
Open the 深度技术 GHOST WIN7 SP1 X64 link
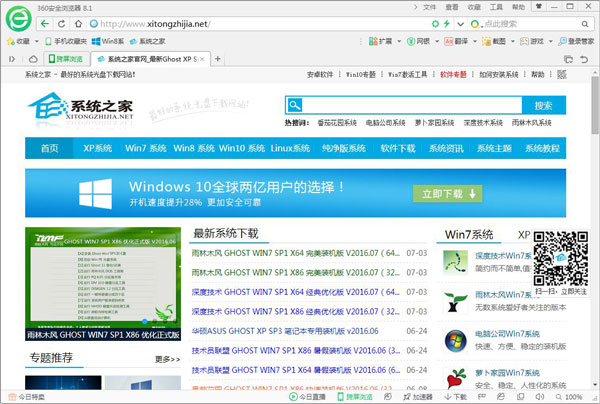(295, 292)
